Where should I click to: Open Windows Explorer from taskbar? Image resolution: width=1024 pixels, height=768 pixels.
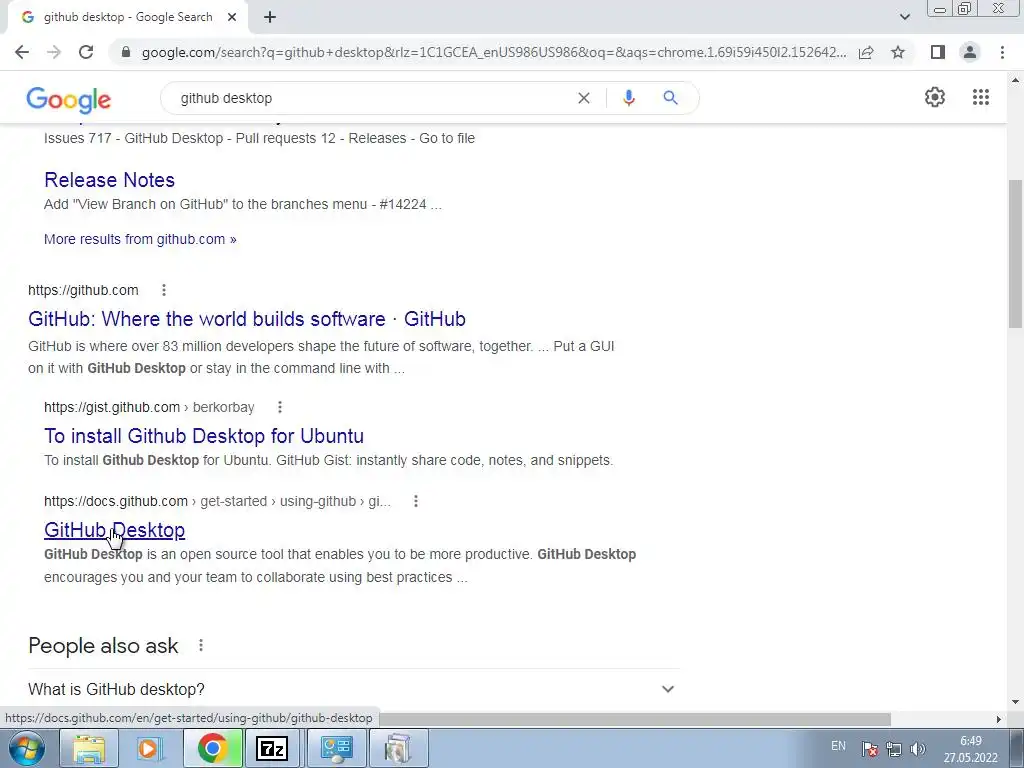click(x=89, y=748)
